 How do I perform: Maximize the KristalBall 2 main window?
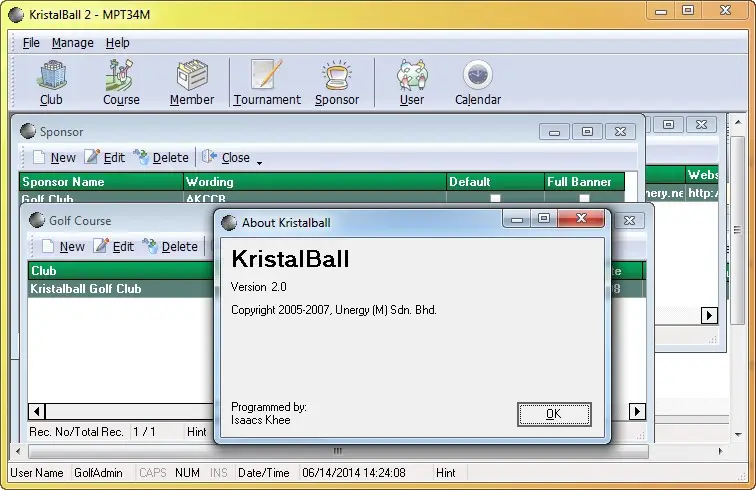pos(688,11)
